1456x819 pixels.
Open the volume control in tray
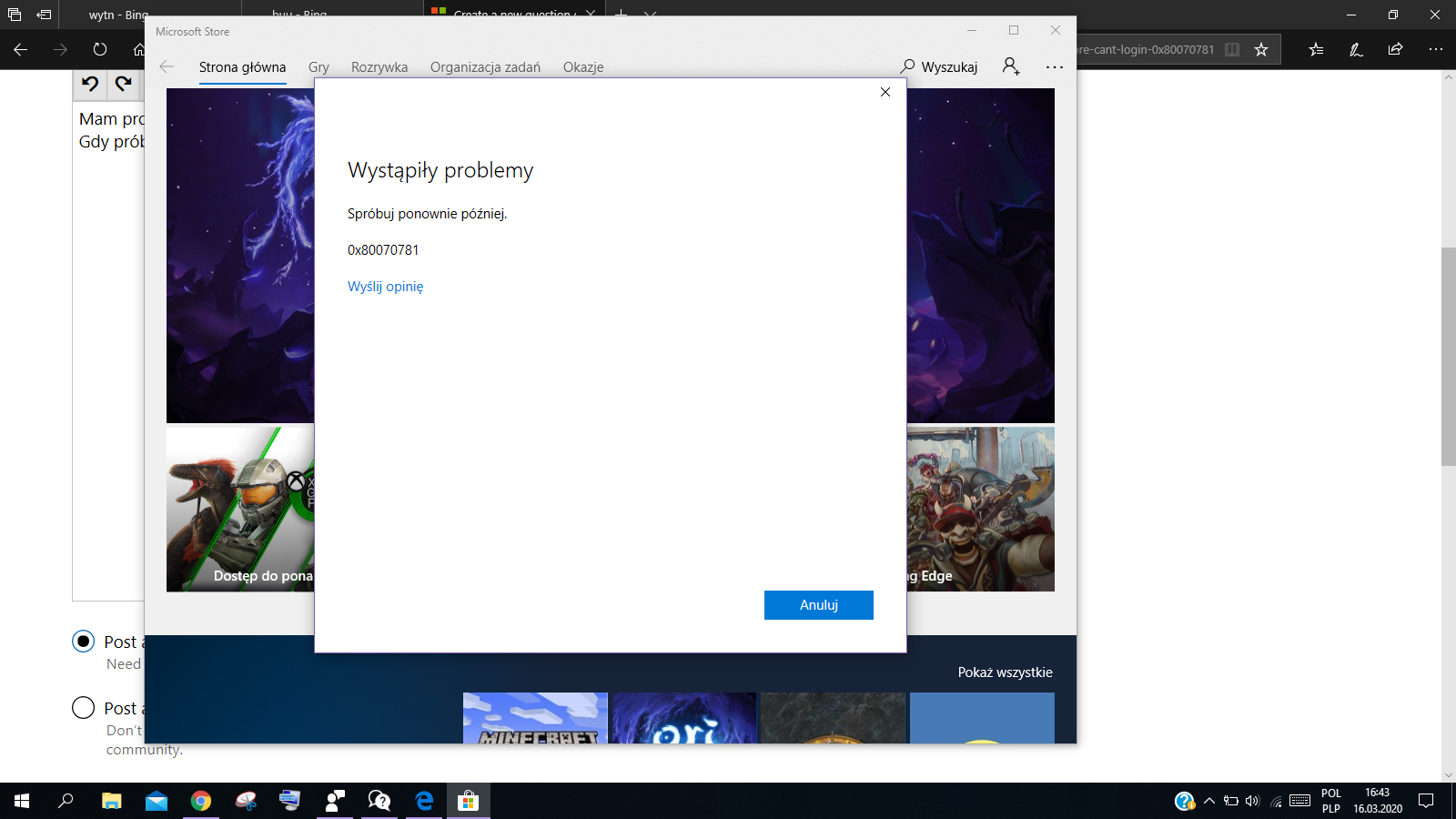pyautogui.click(x=1253, y=801)
